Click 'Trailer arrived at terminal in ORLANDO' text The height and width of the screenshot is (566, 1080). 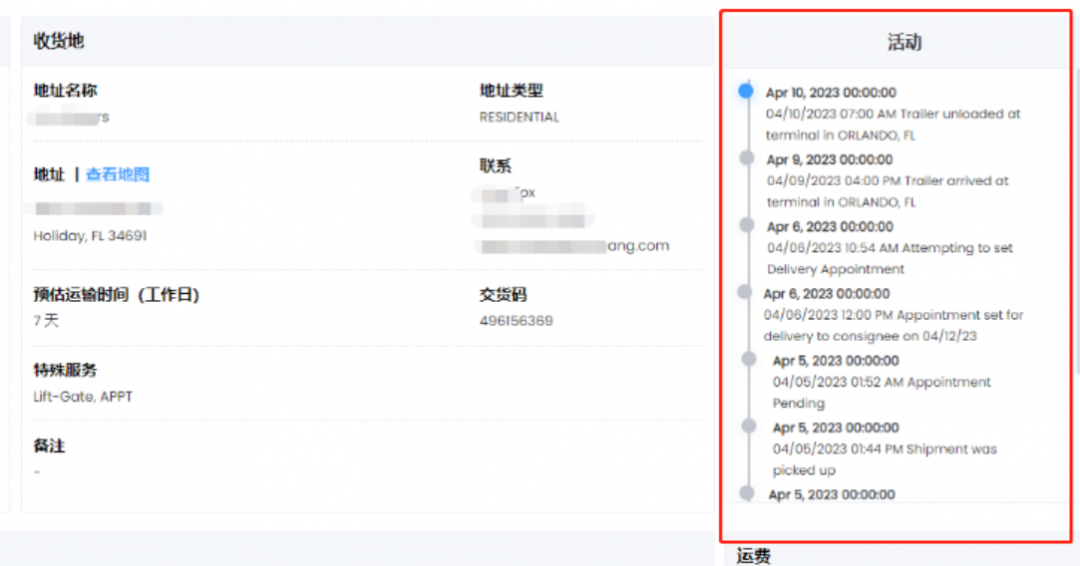[888, 191]
